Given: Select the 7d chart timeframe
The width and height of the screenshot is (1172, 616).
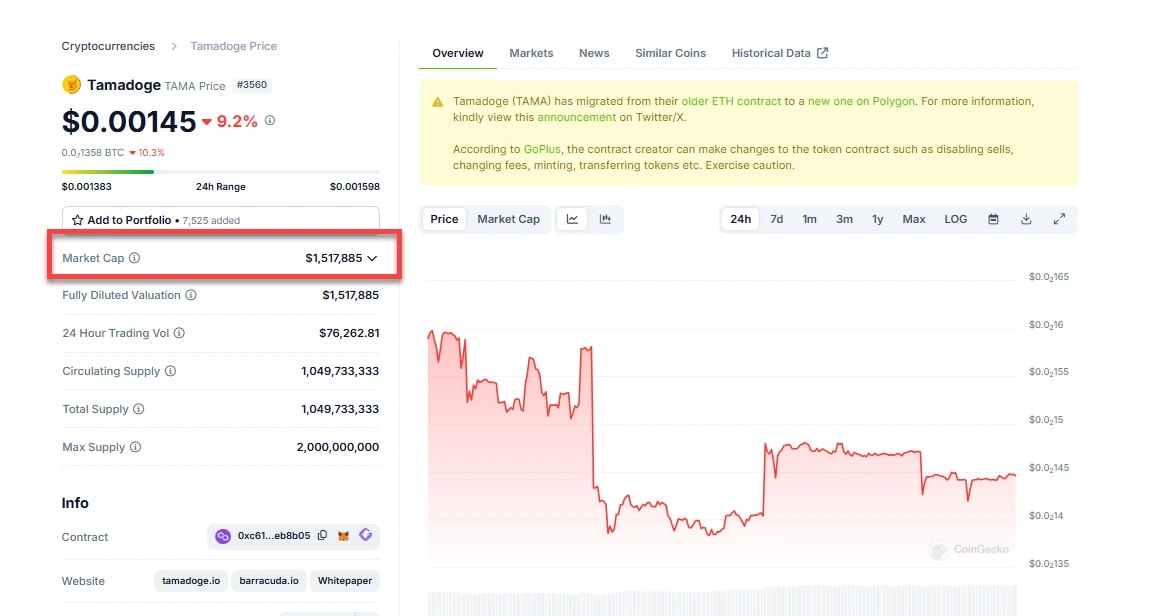Looking at the screenshot, I should pyautogui.click(x=776, y=219).
